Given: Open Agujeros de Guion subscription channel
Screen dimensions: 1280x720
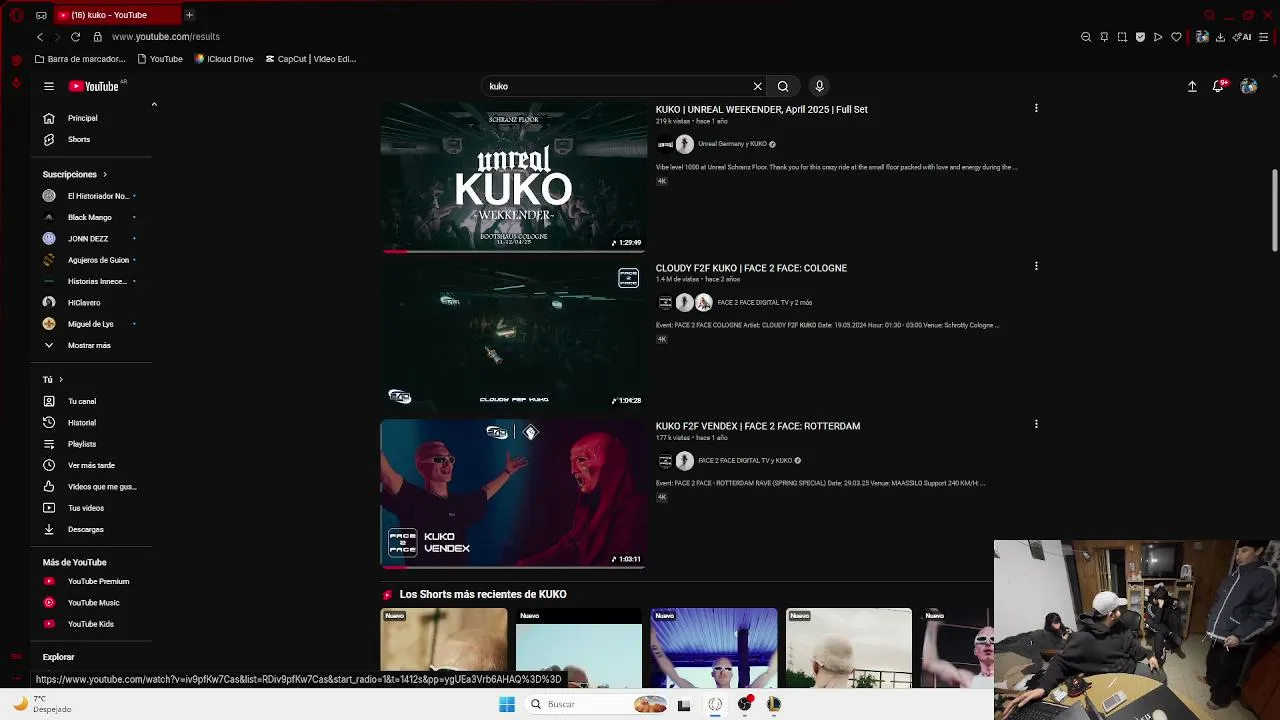Looking at the screenshot, I should [x=90, y=260].
